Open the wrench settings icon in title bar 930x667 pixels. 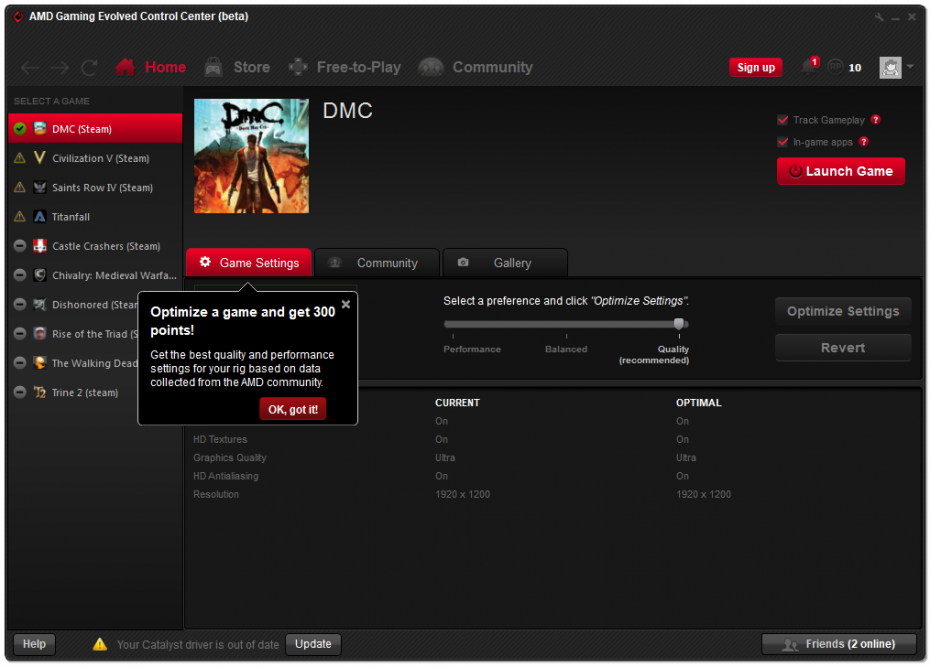(x=879, y=17)
